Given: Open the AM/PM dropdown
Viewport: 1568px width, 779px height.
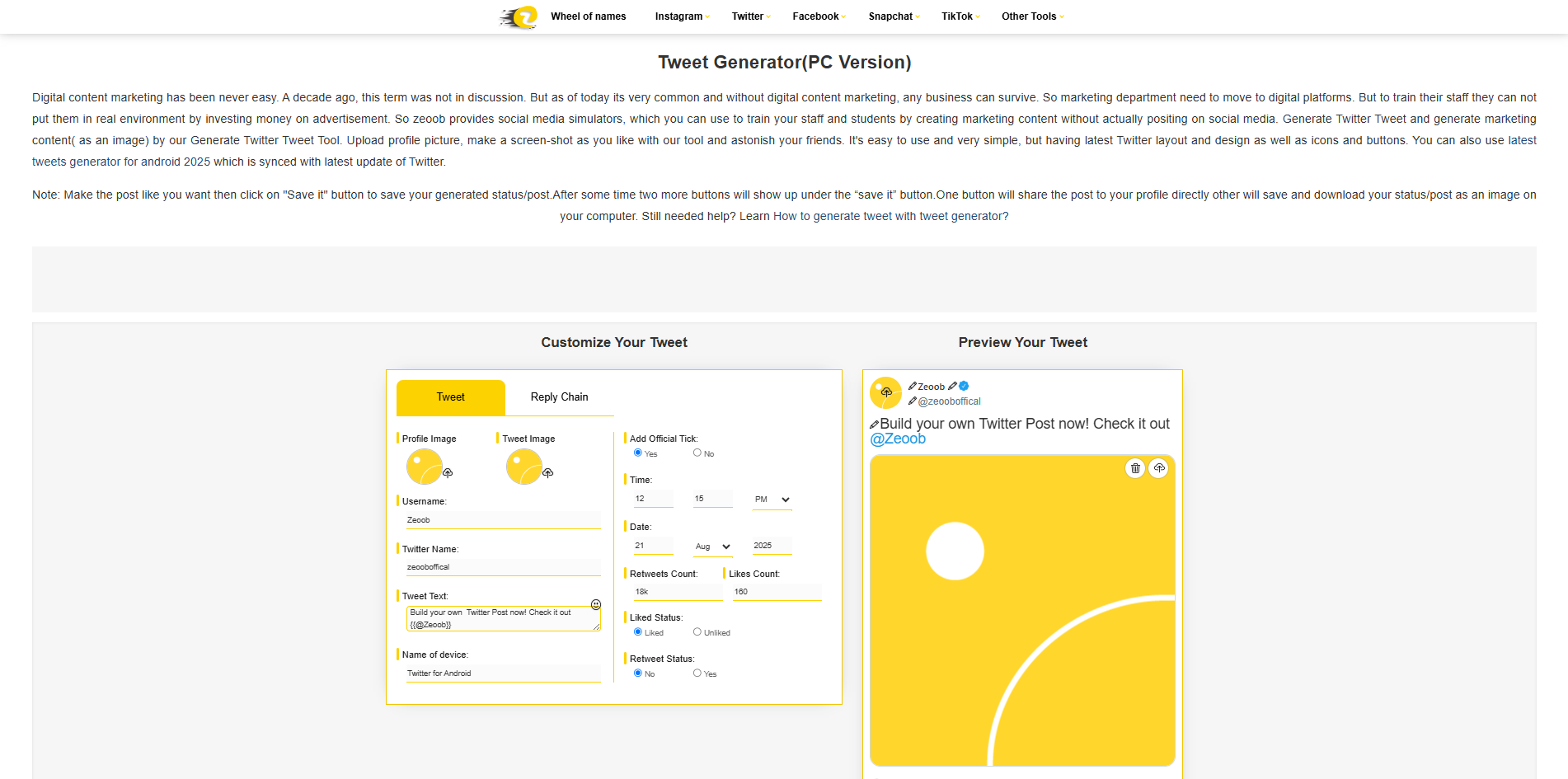Looking at the screenshot, I should coord(772,500).
